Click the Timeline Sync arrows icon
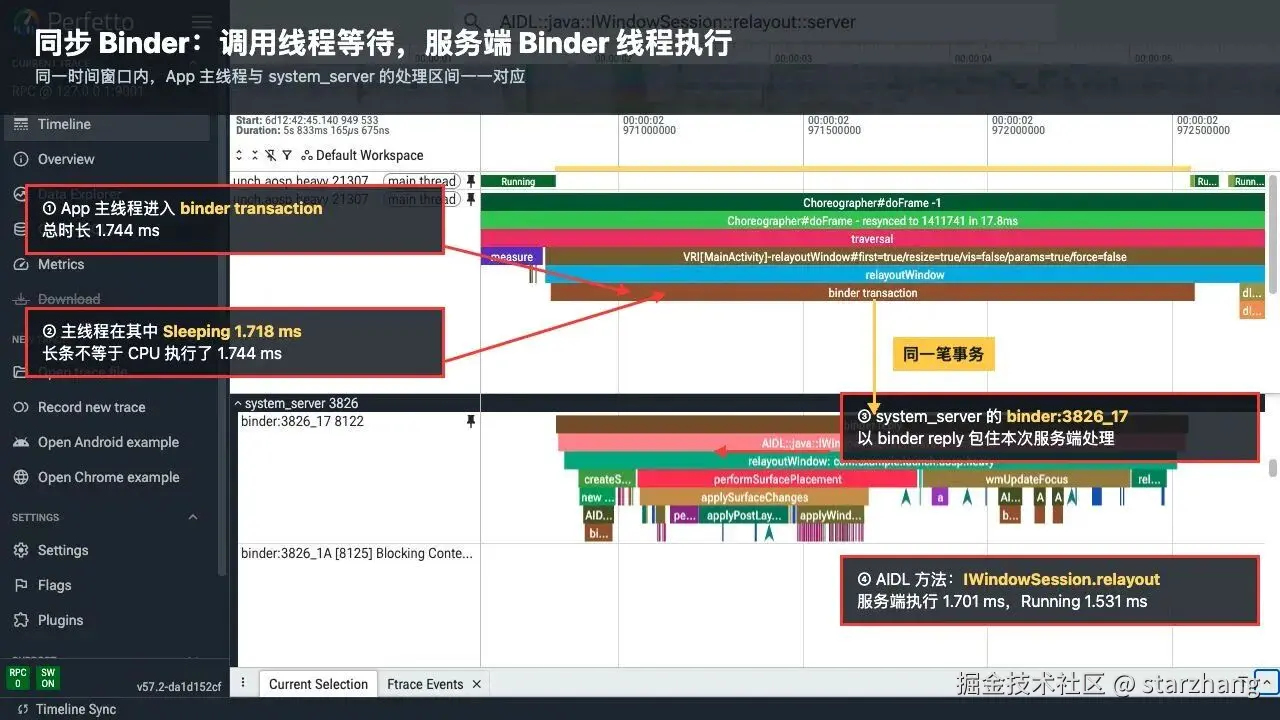 point(22,709)
